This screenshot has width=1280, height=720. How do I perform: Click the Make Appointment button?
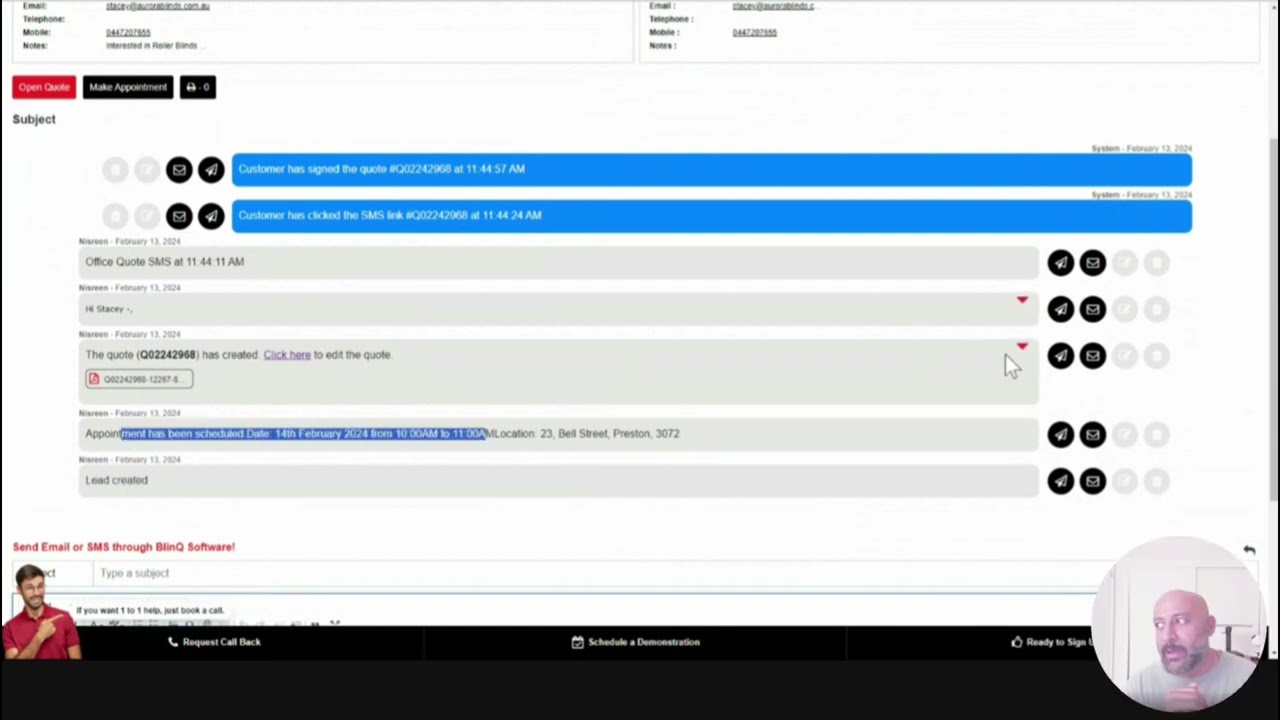click(x=128, y=87)
